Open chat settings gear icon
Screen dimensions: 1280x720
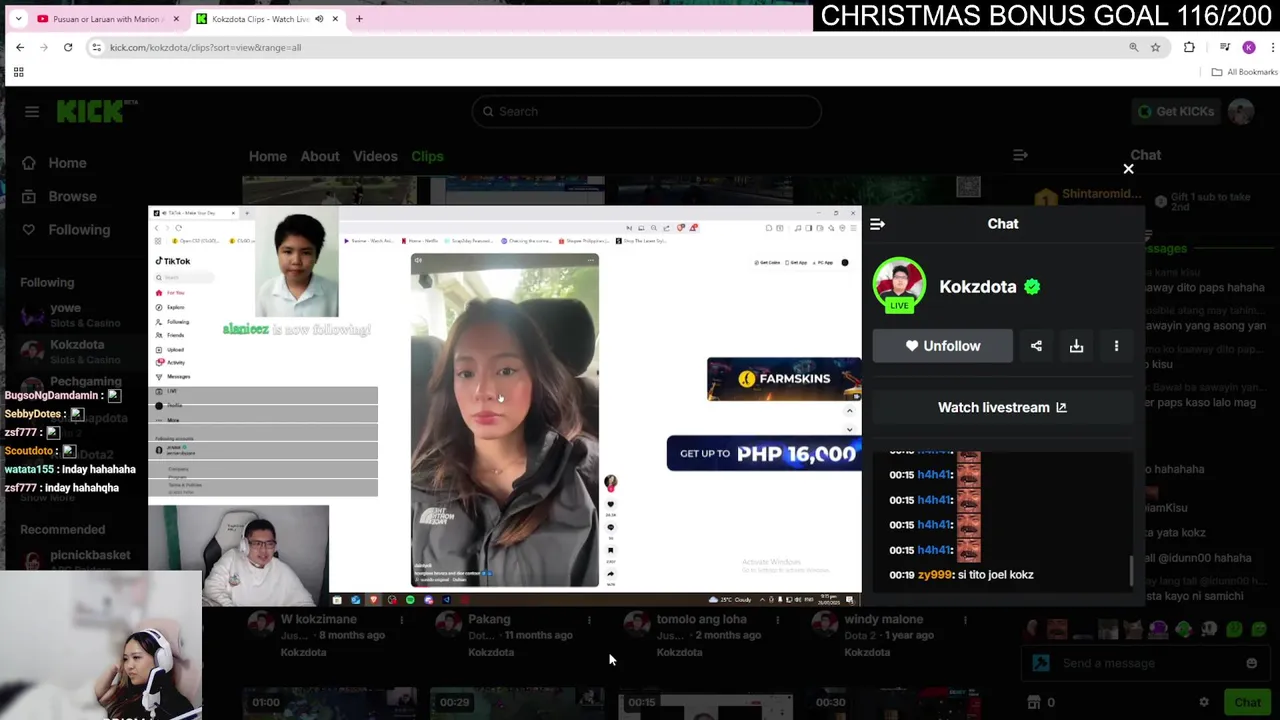1204,702
